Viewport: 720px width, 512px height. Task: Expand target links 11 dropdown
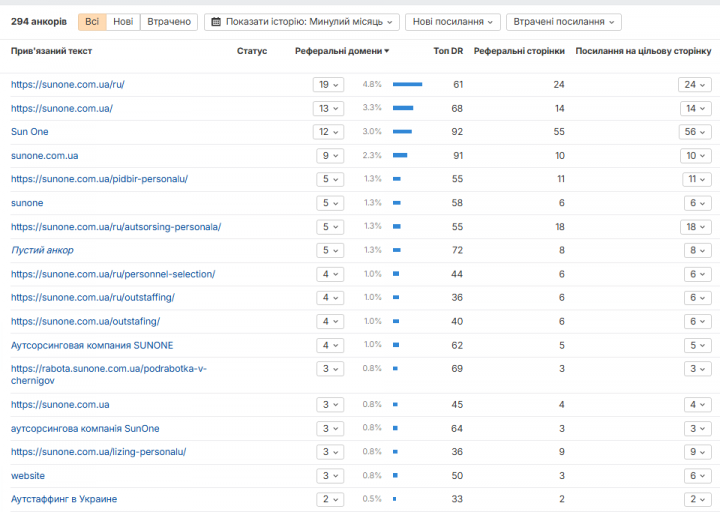pos(697,179)
